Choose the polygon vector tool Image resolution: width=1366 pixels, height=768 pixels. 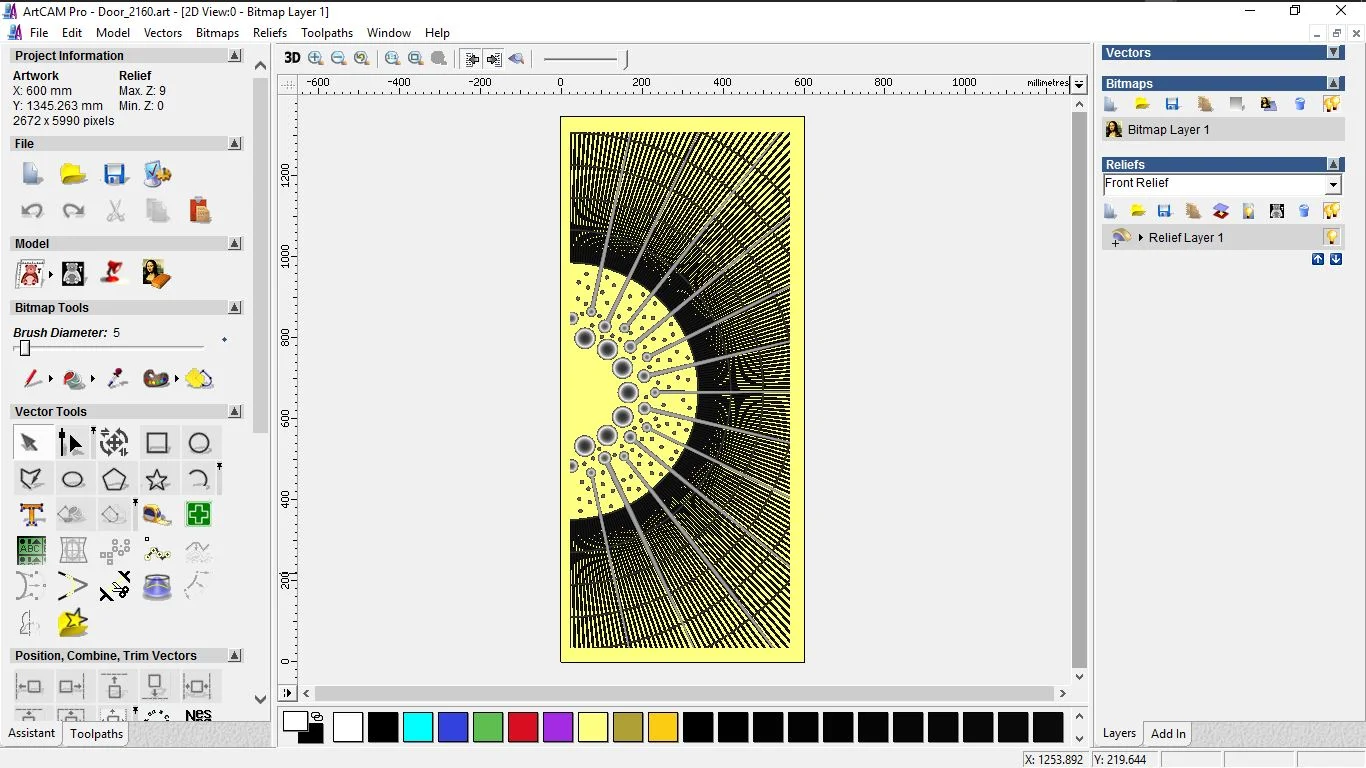pyautogui.click(x=115, y=480)
